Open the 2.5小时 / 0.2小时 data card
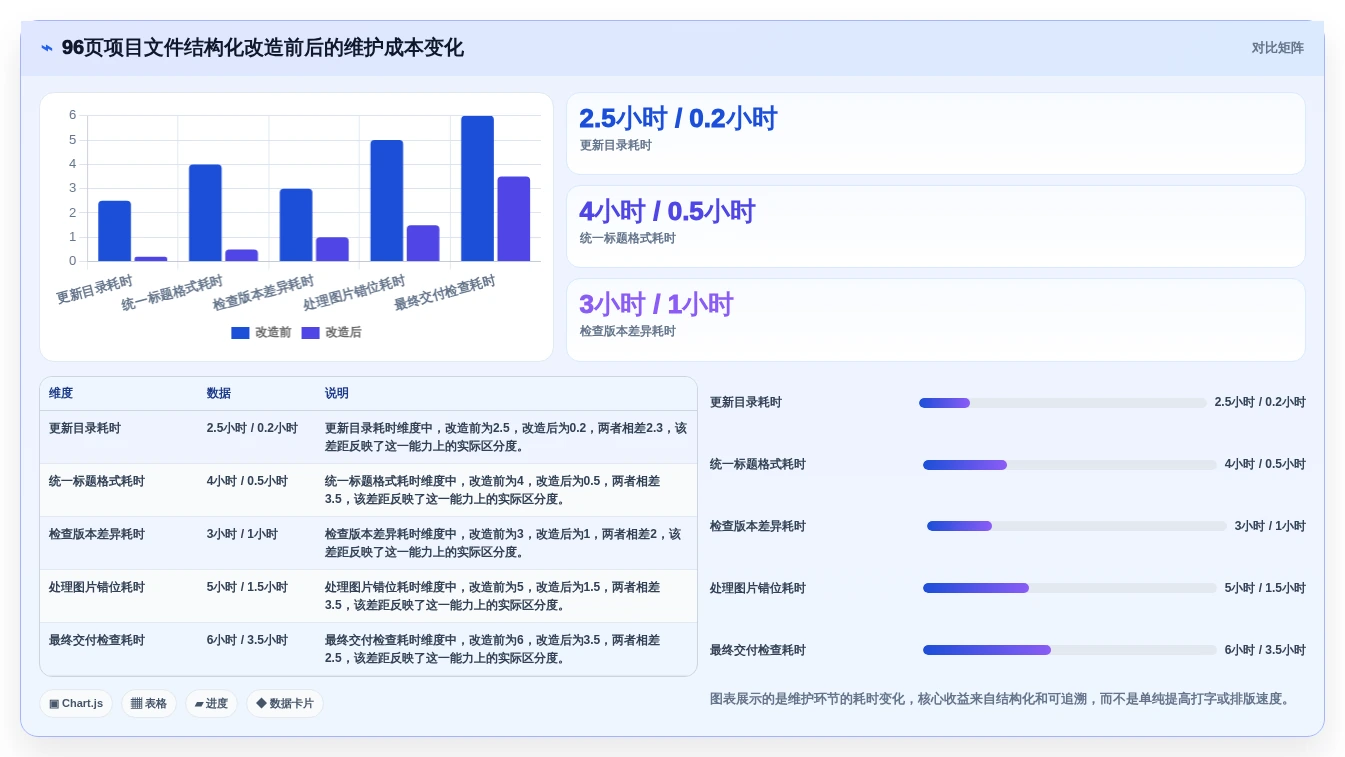Image resolution: width=1345 pixels, height=757 pixels. pos(936,134)
